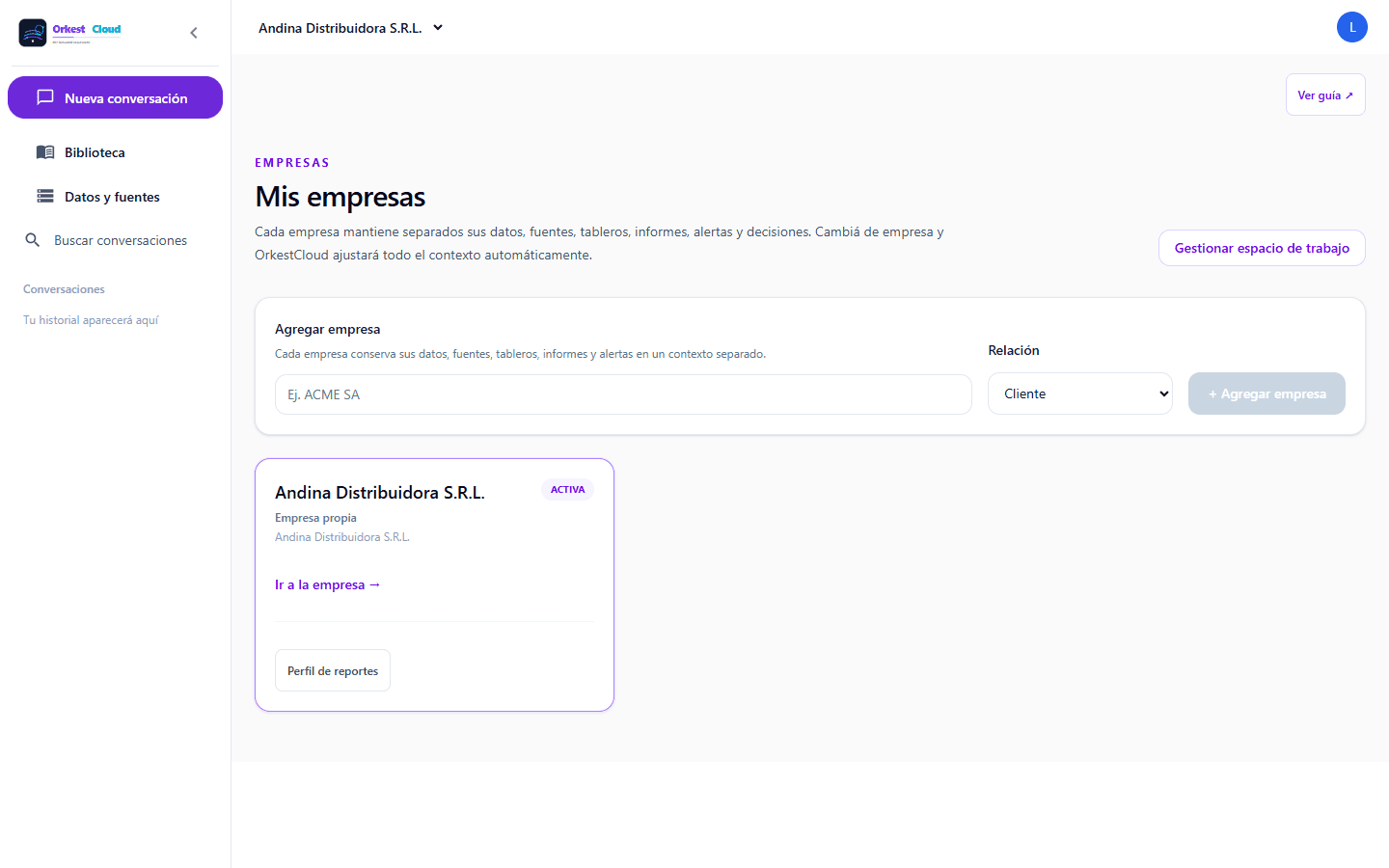Click Buscar conversaciones in the sidebar
This screenshot has height=868, width=1389.
coord(115,240)
